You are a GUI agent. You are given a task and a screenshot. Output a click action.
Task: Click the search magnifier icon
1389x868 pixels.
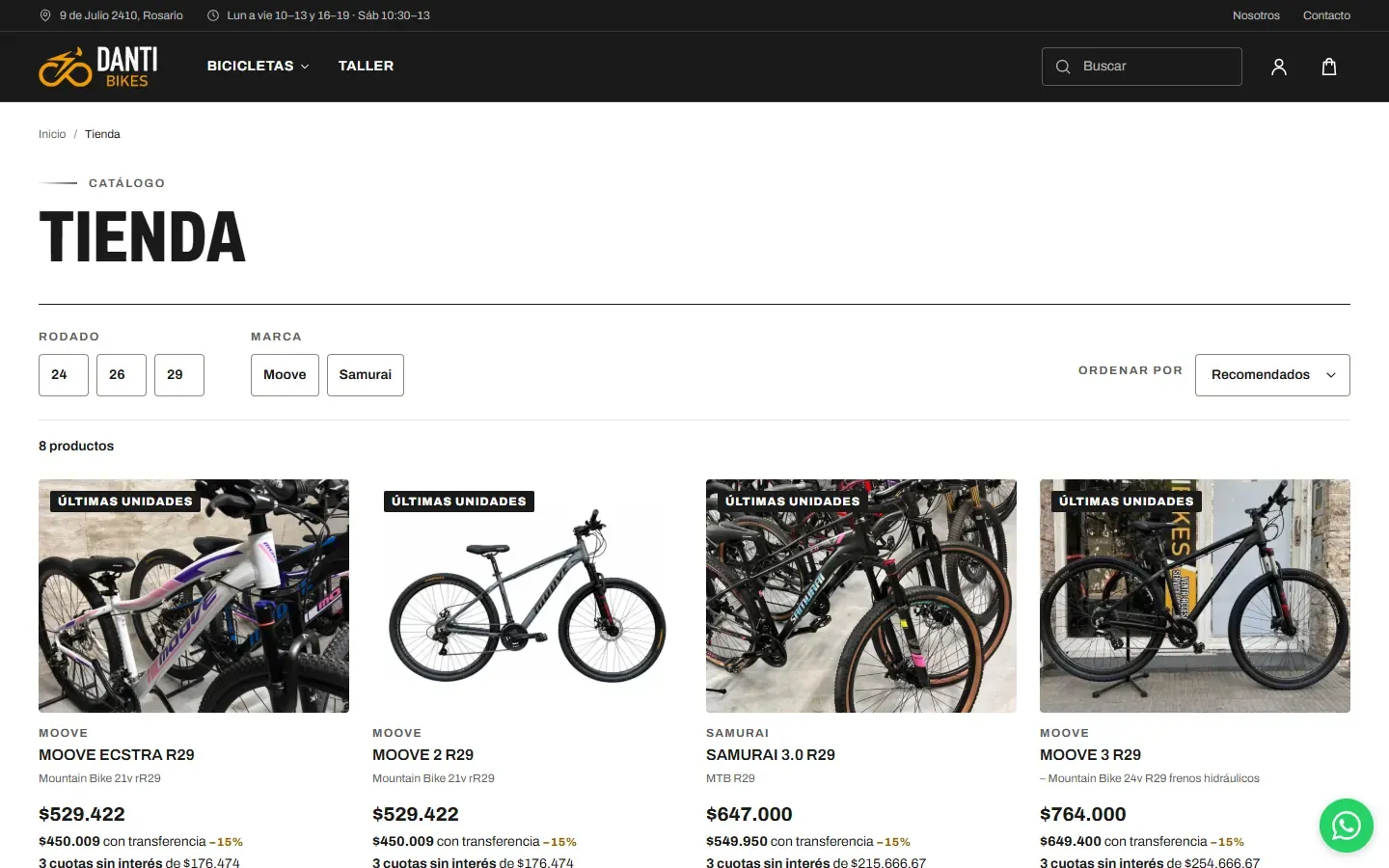[1063, 67]
